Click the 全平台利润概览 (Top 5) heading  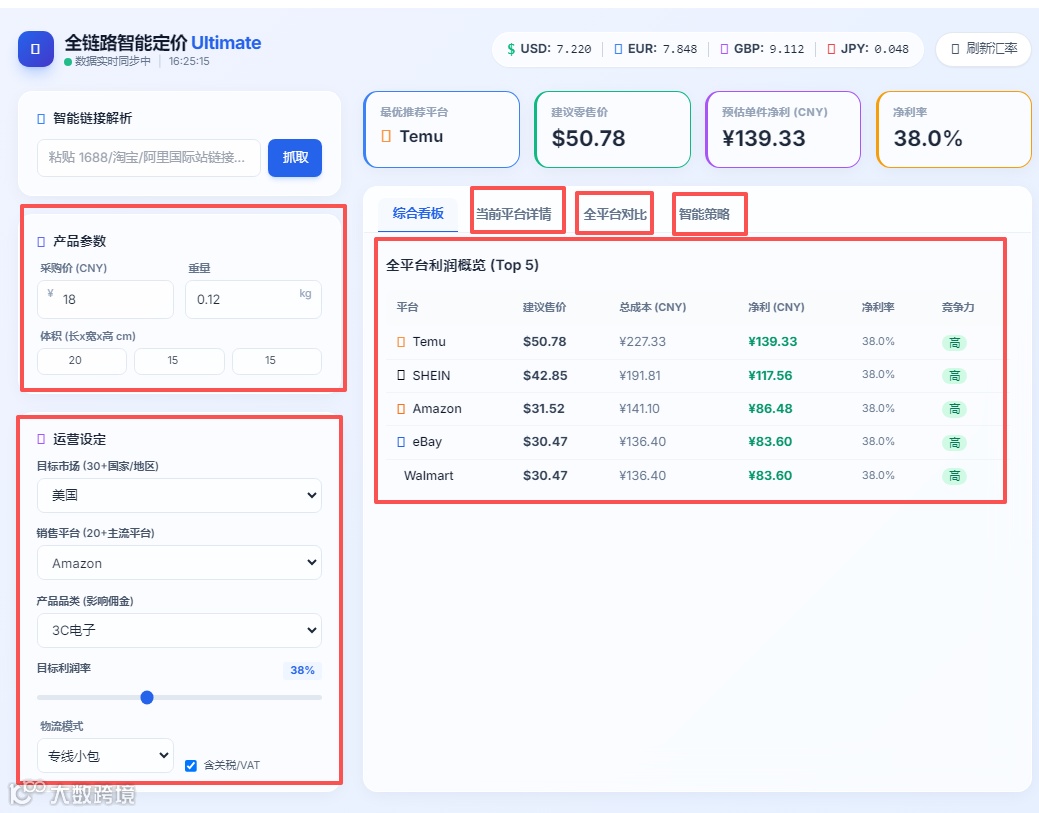coord(463,266)
